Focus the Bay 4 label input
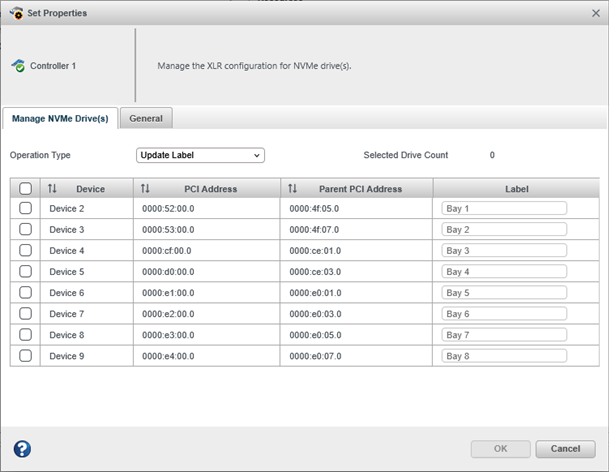Viewport: 609px width, 472px height. tap(504, 271)
